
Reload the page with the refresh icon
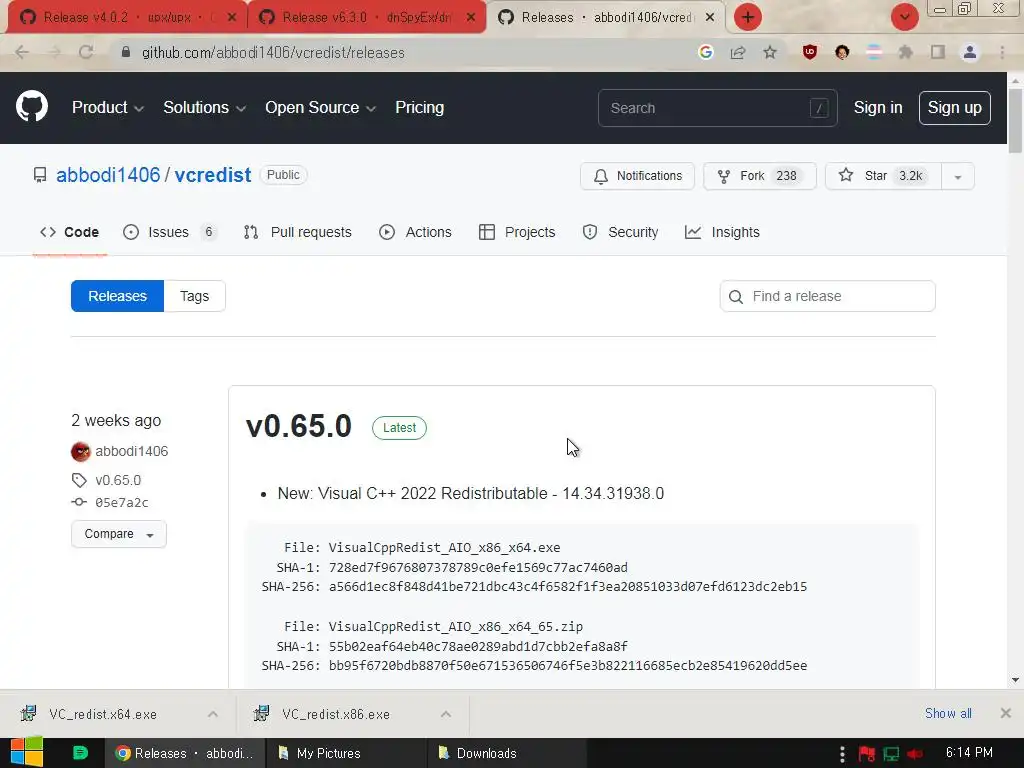tap(86, 52)
